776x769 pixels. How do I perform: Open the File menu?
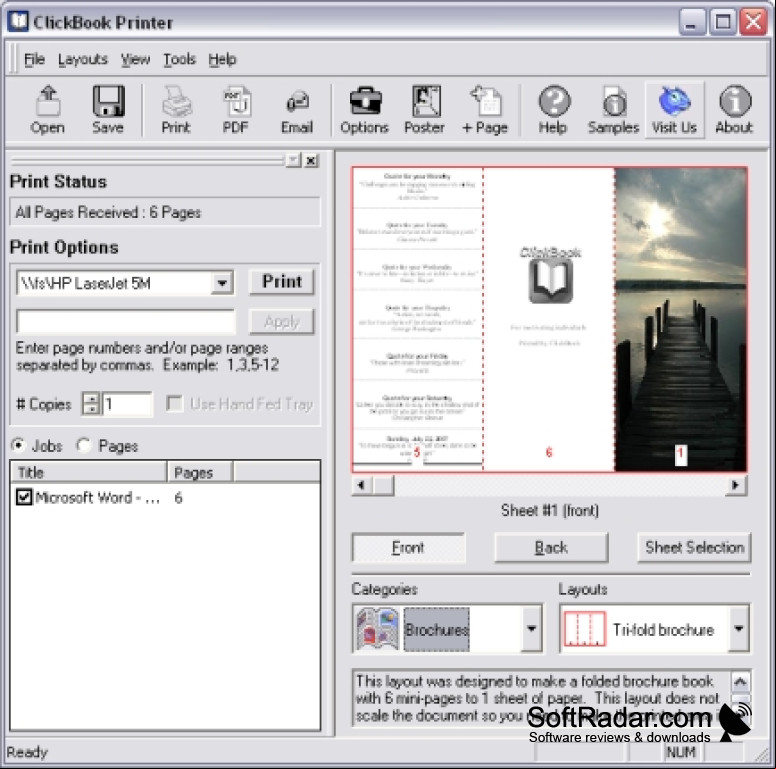tap(35, 59)
